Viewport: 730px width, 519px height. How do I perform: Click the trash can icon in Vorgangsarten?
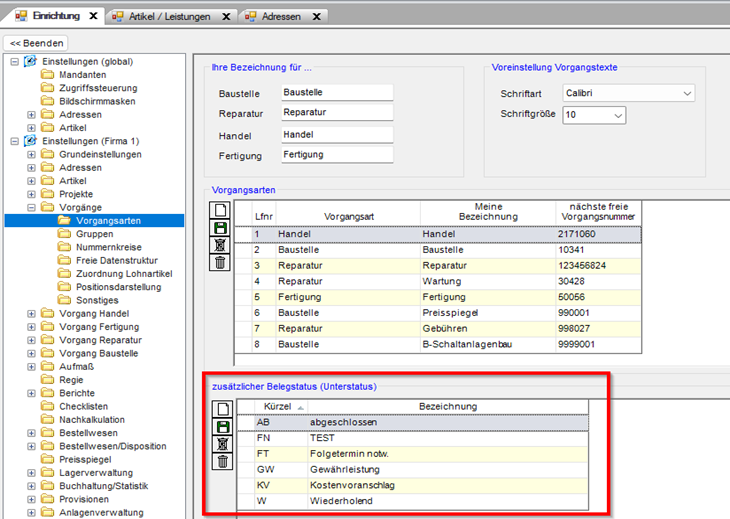[221, 263]
